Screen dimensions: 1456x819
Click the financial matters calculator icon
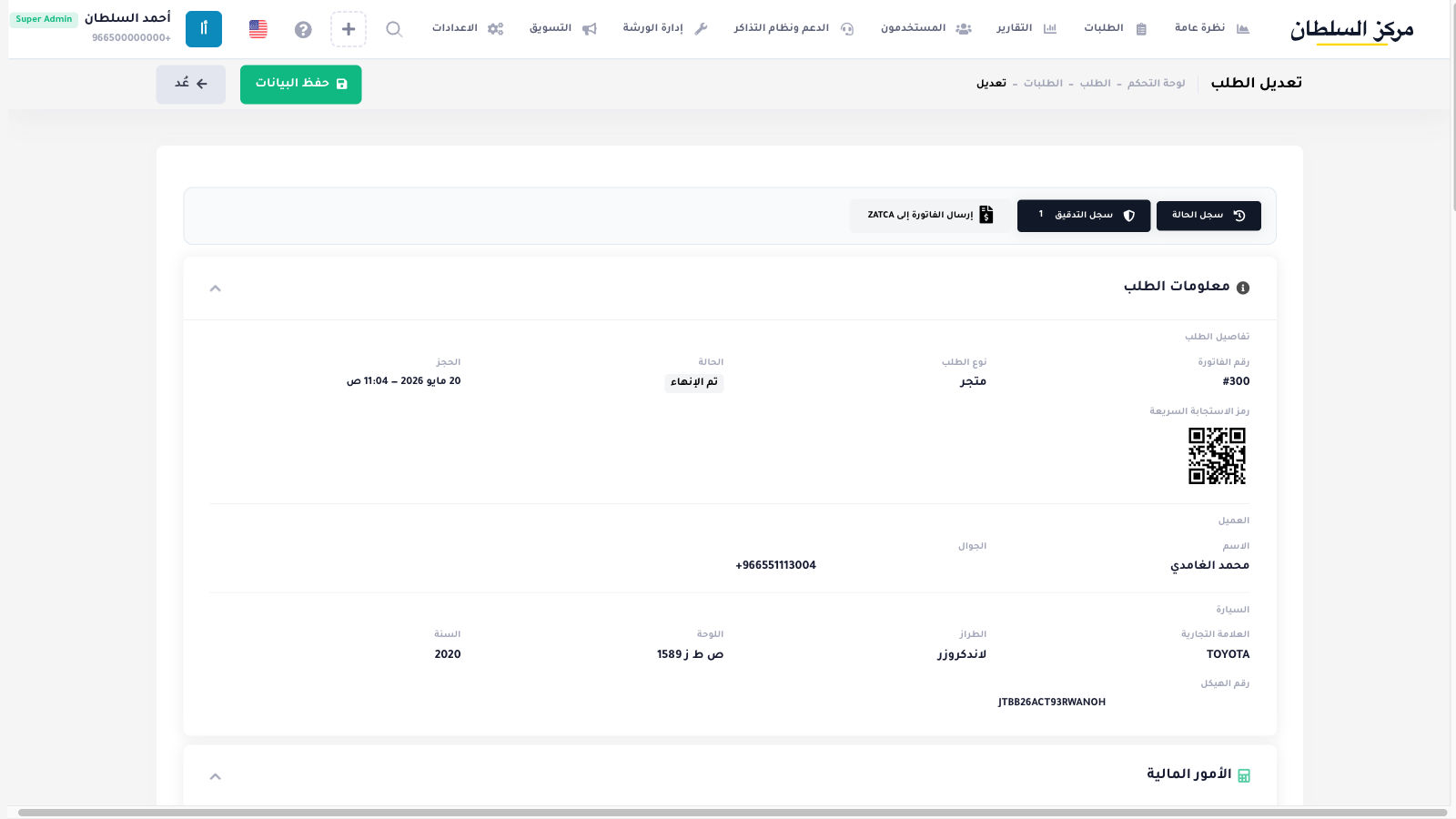click(x=1244, y=775)
